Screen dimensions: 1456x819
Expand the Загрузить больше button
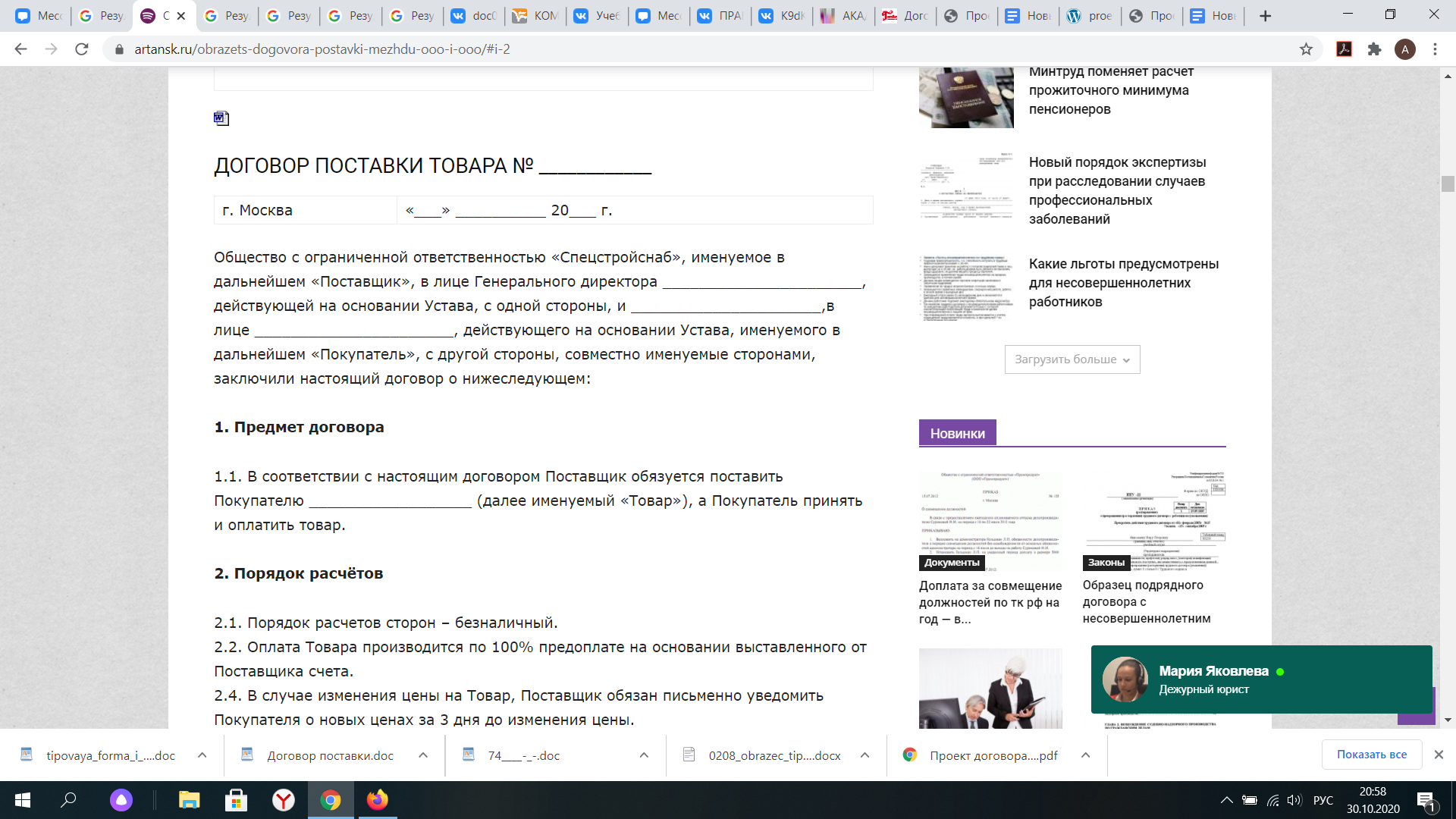coord(1072,359)
